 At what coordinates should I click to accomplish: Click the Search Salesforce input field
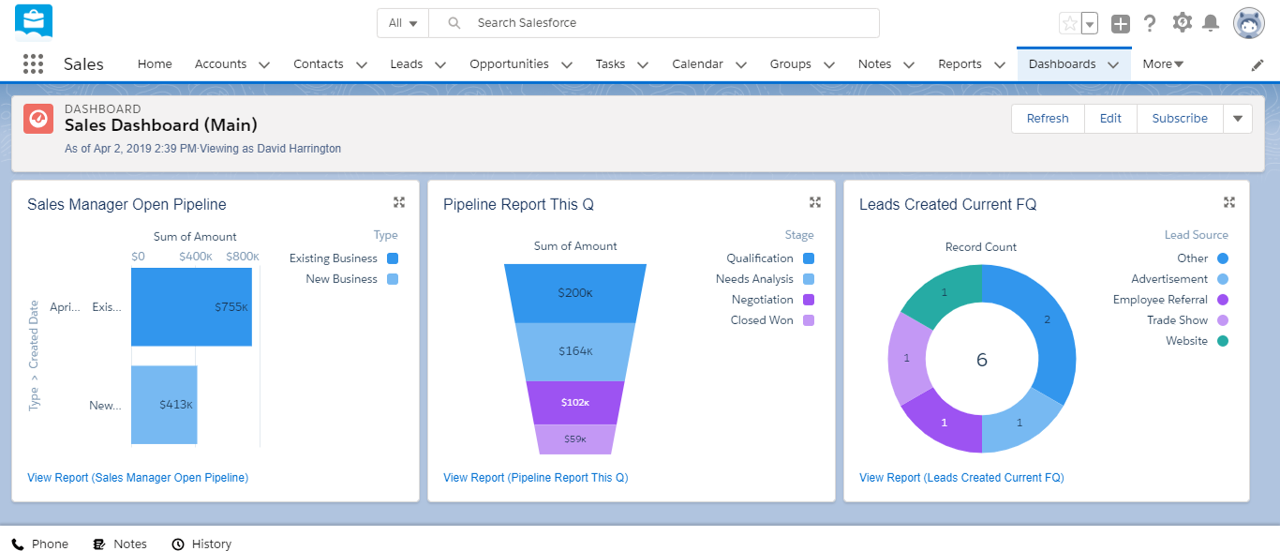point(654,23)
